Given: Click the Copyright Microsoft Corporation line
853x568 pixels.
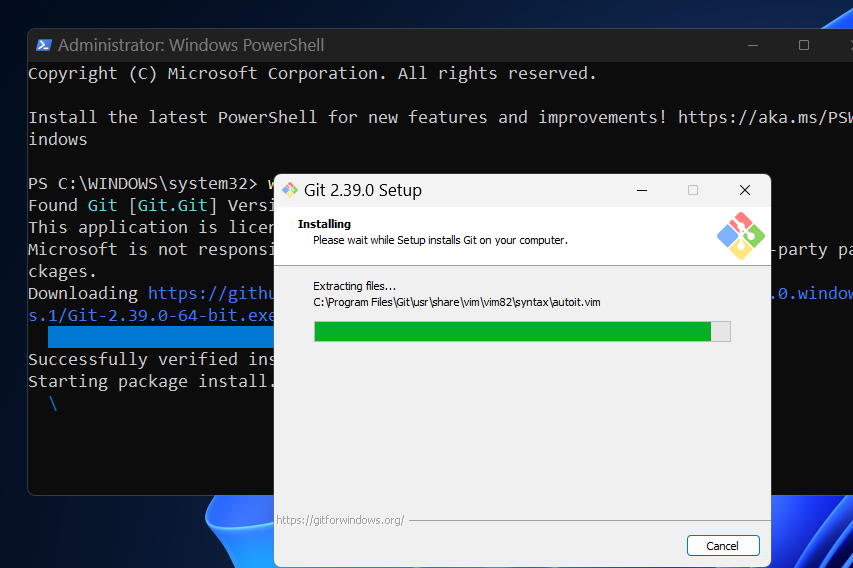Looking at the screenshot, I should click(312, 73).
